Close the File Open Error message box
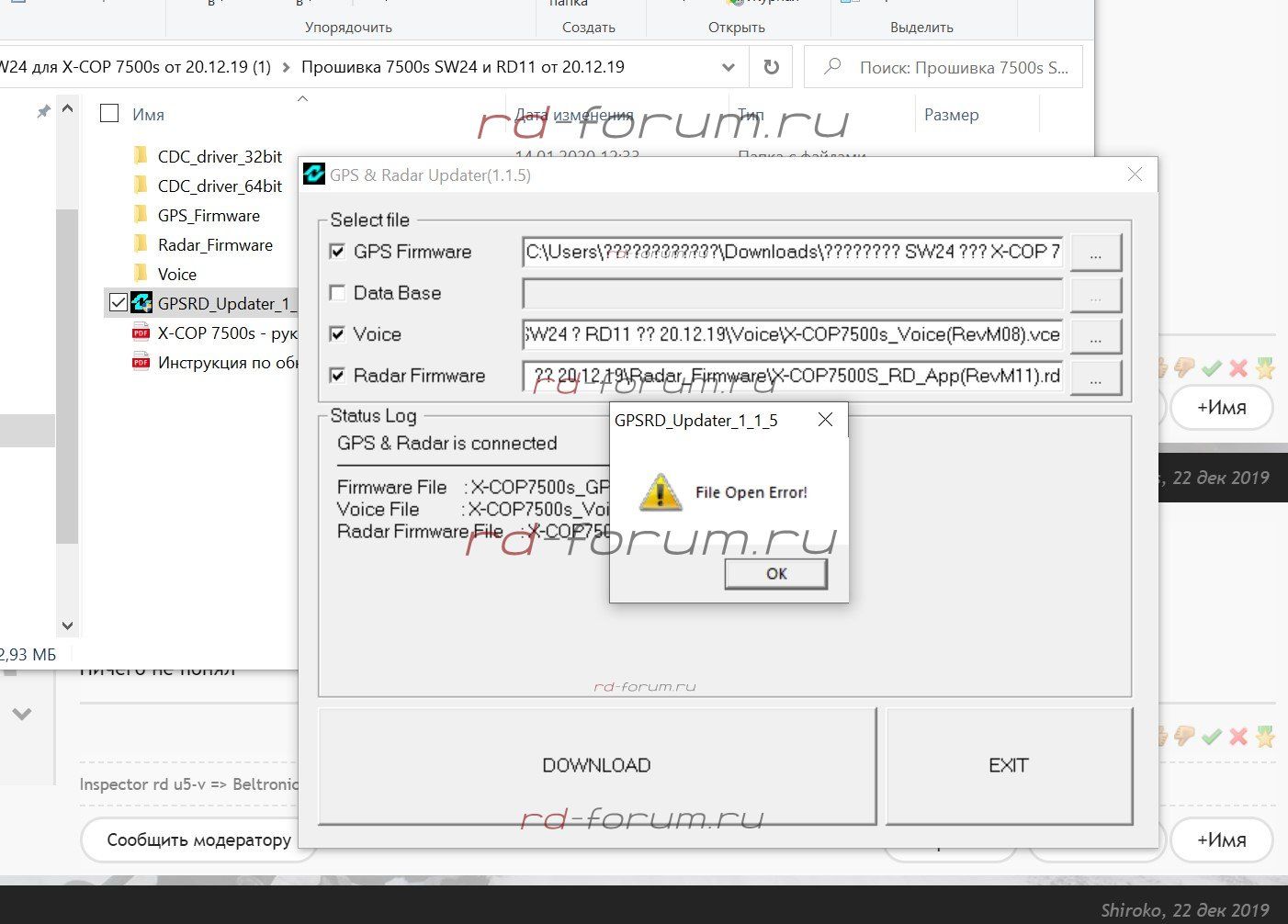Screen dimensions: 1288x924 click(825, 420)
